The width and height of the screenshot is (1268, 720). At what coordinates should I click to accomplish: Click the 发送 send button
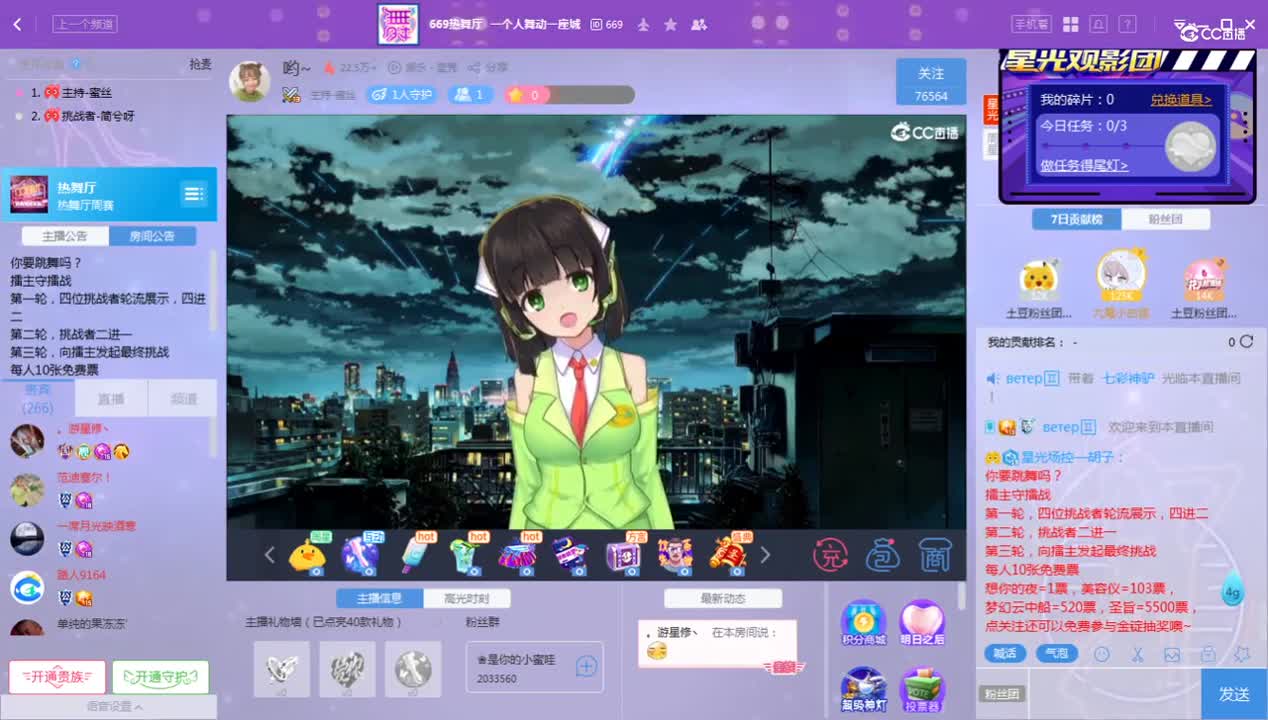1234,694
